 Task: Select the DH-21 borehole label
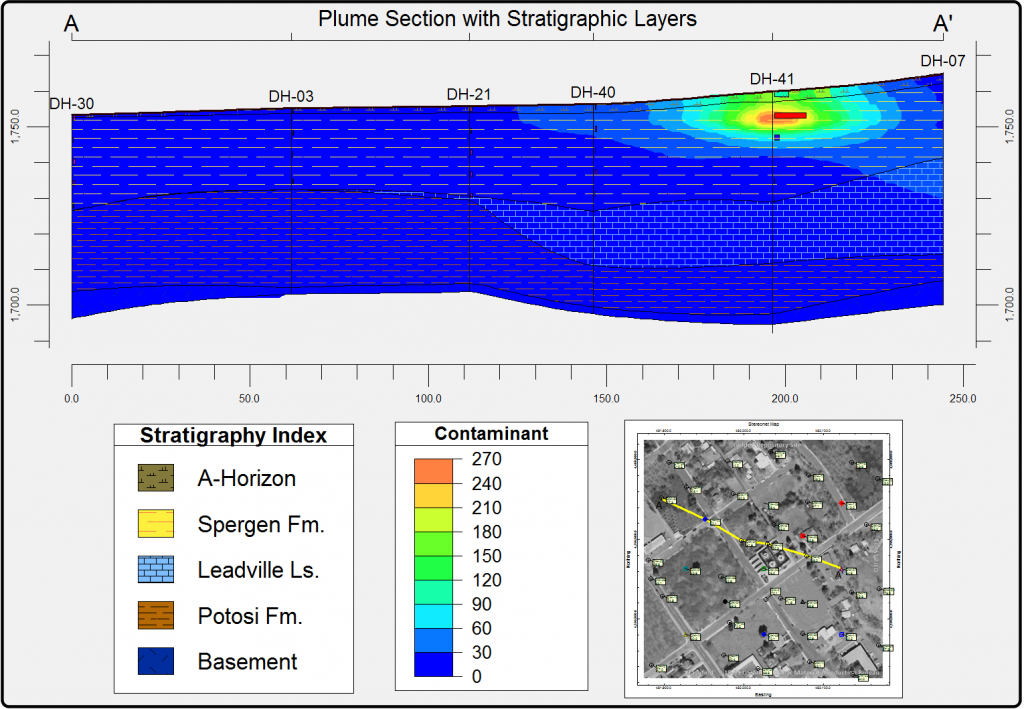[469, 95]
